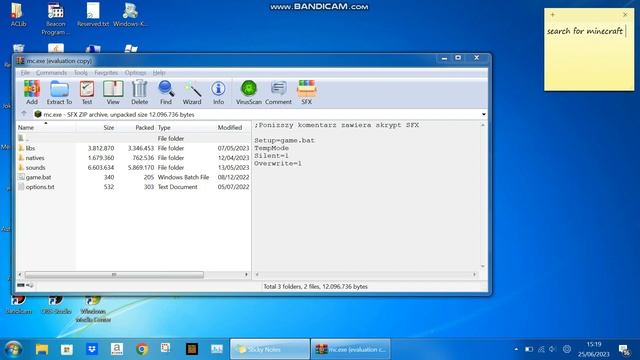Open the Help menu
640x360 pixels.
pyautogui.click(x=159, y=73)
